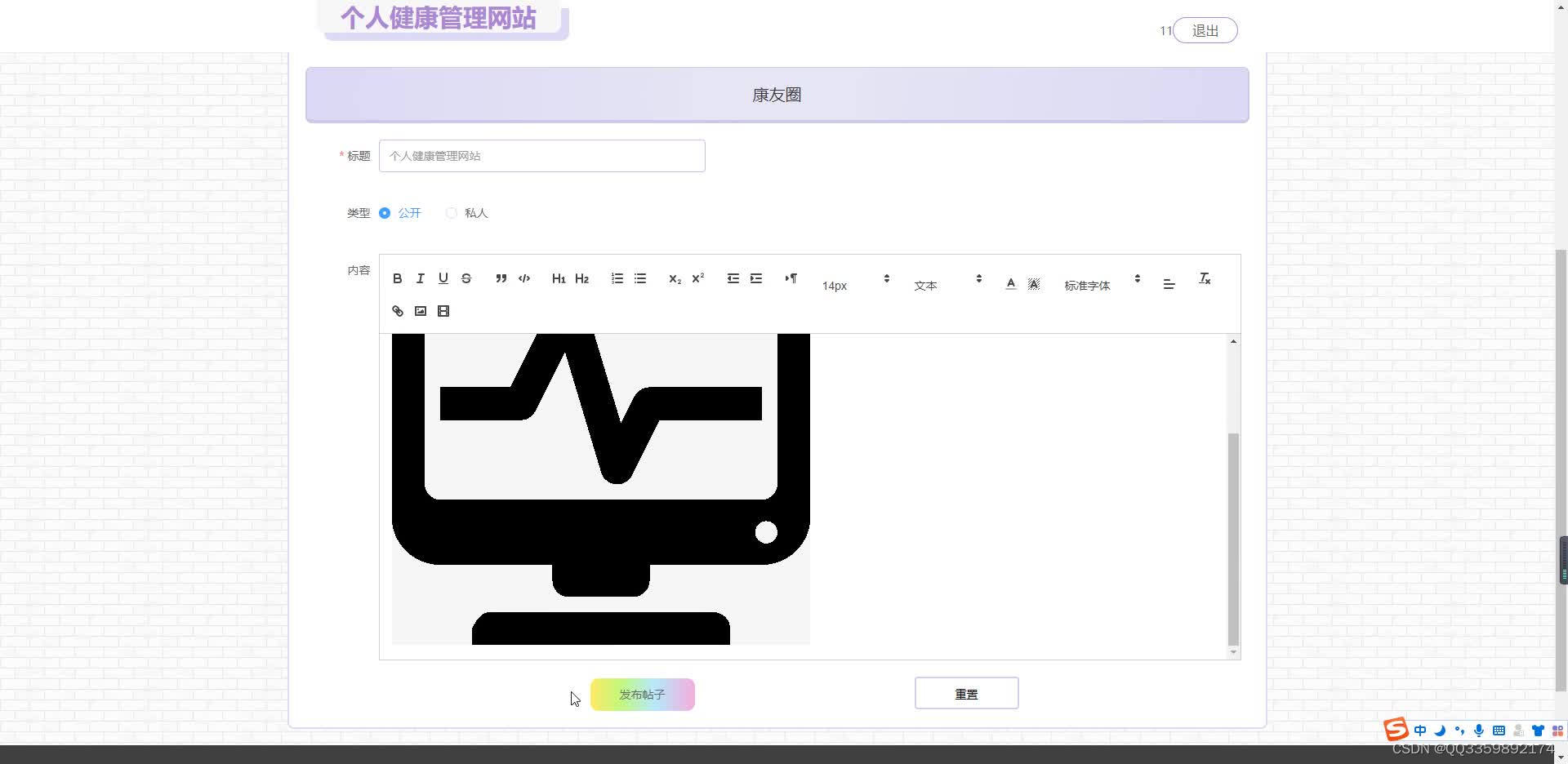Image resolution: width=1568 pixels, height=764 pixels.
Task: Increase the text indent
Action: tap(756, 278)
